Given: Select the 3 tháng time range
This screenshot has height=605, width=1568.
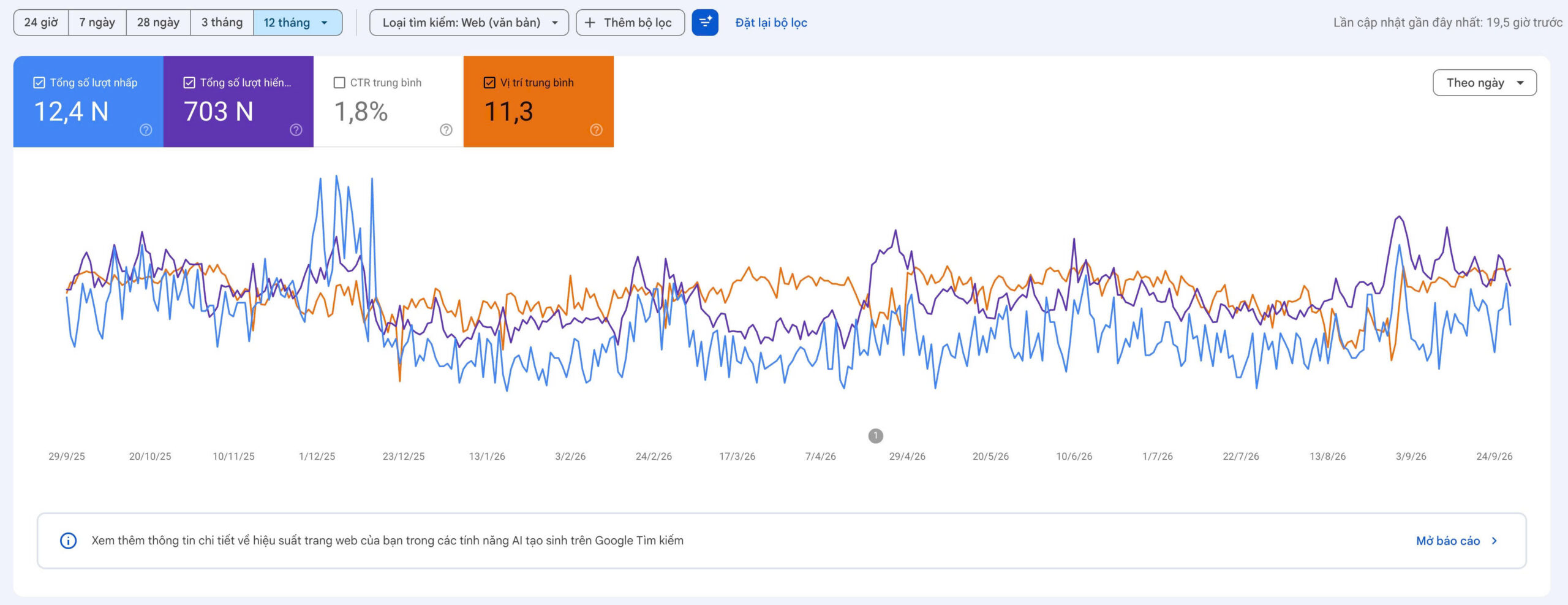Looking at the screenshot, I should (x=222, y=23).
